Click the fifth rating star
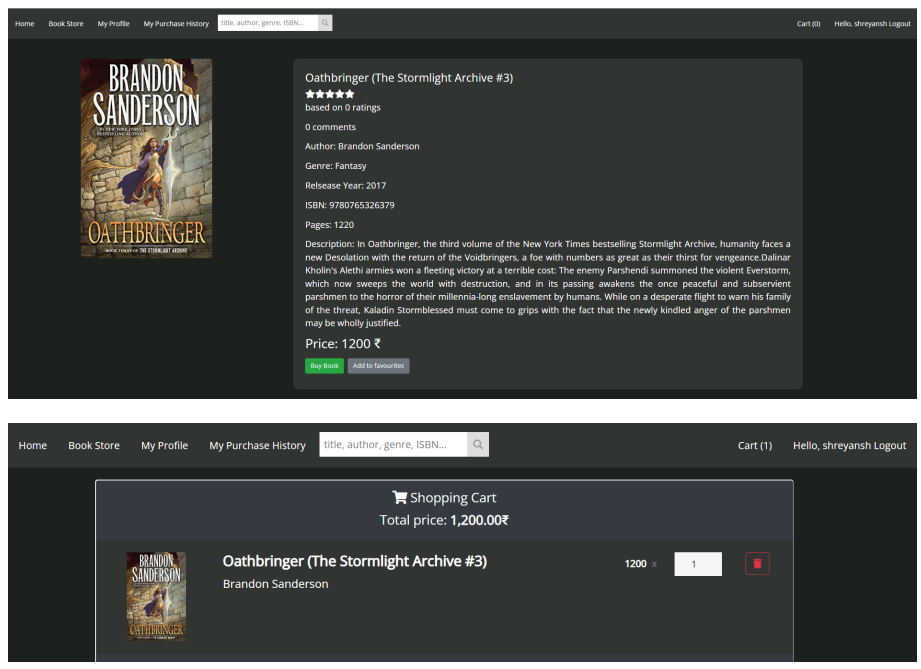Viewport: 921px width, 669px height. coord(348,93)
